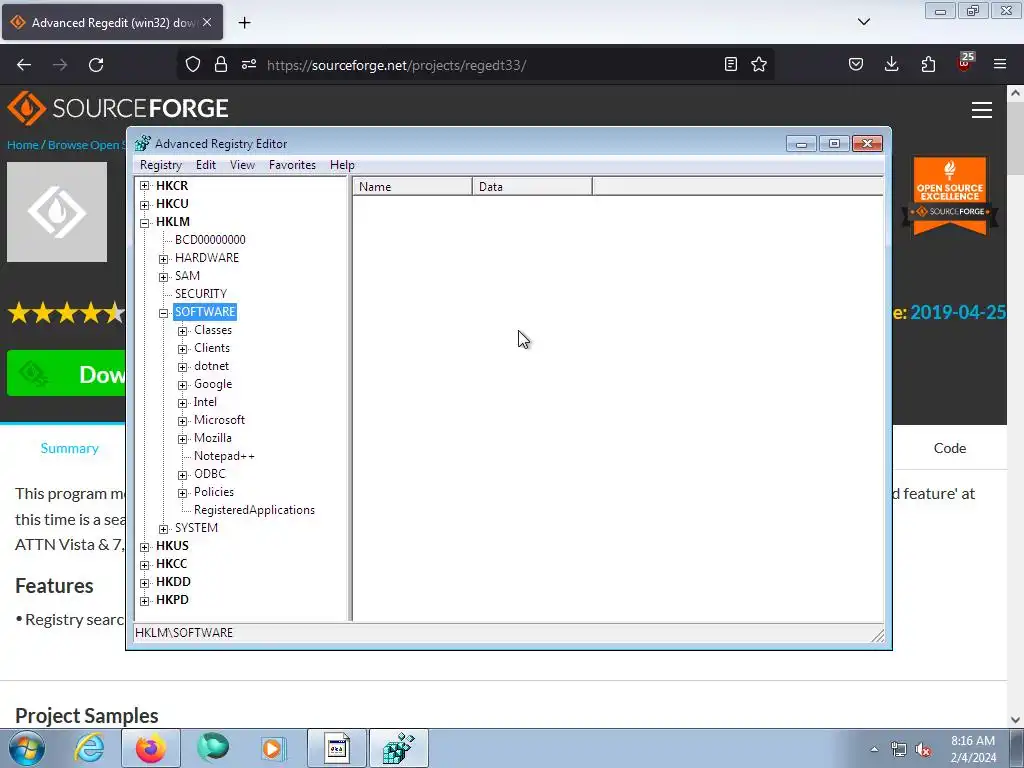1024x768 pixels.
Task: Expand the HKUS hive
Action: [144, 547]
